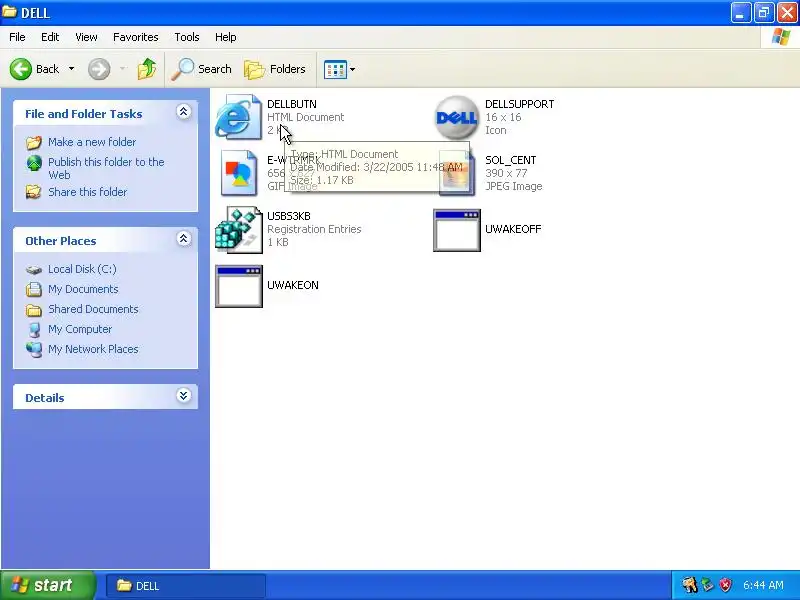This screenshot has width=800, height=600.
Task: Click the DELLBUTN file name
Action: click(x=292, y=104)
